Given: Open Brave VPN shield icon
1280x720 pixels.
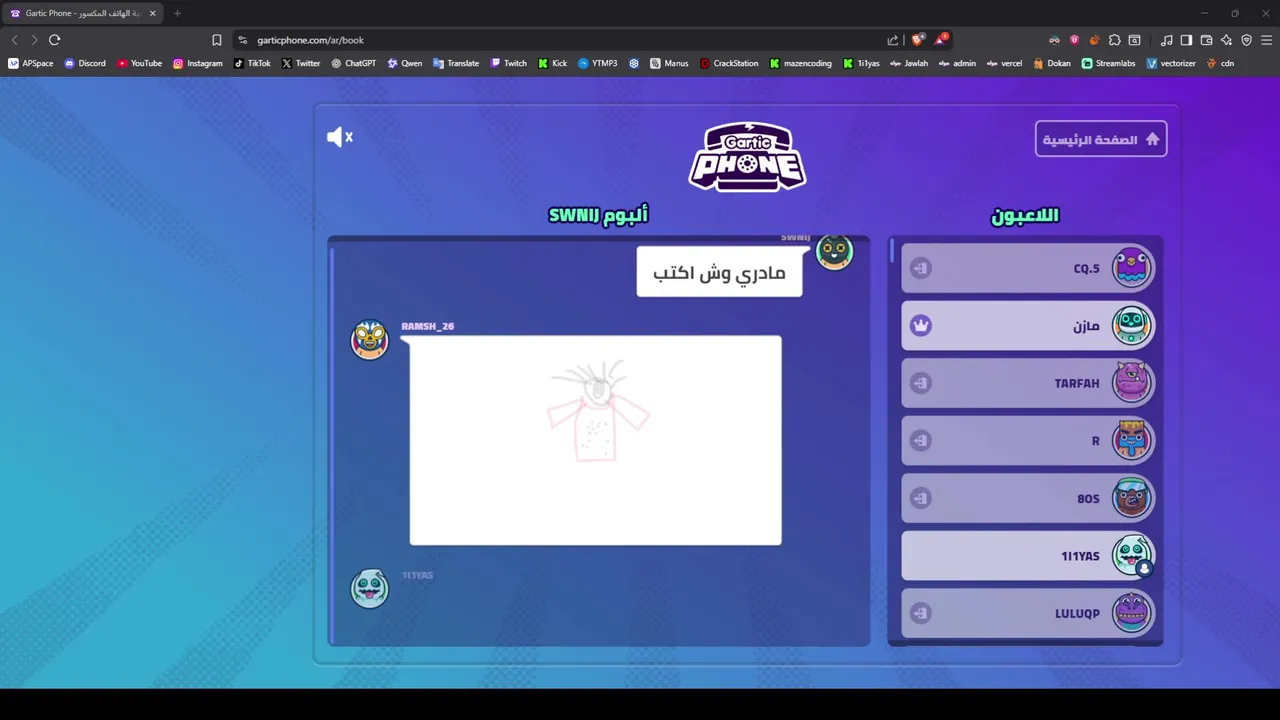Looking at the screenshot, I should tap(1246, 40).
